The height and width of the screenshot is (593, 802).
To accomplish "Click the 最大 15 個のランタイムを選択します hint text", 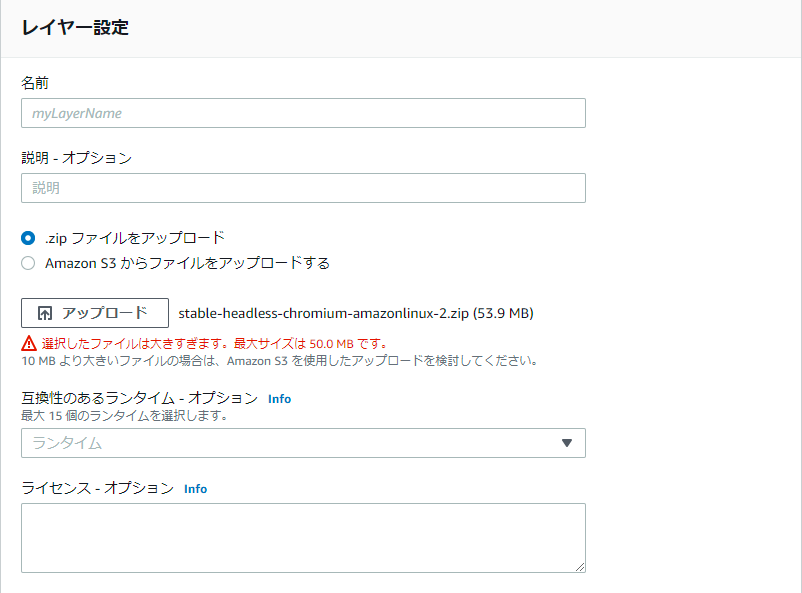I will tap(124, 415).
